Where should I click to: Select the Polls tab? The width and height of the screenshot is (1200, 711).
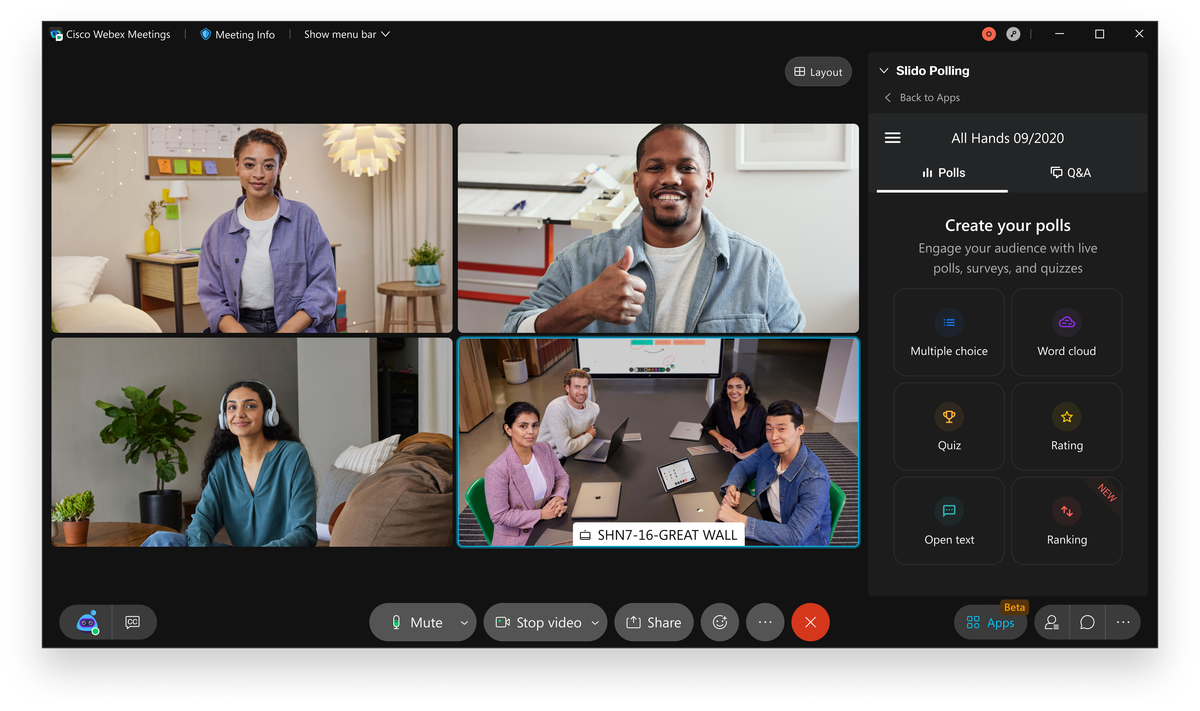click(x=943, y=172)
